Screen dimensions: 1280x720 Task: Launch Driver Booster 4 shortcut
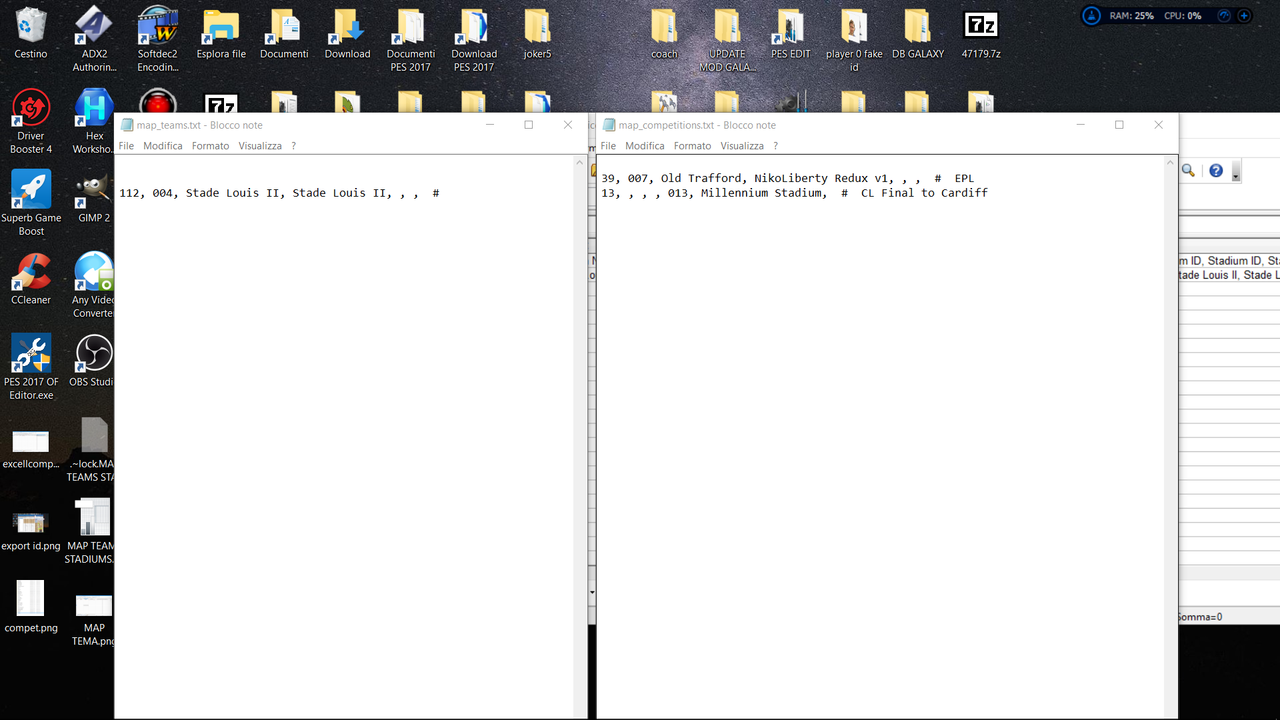(x=31, y=122)
